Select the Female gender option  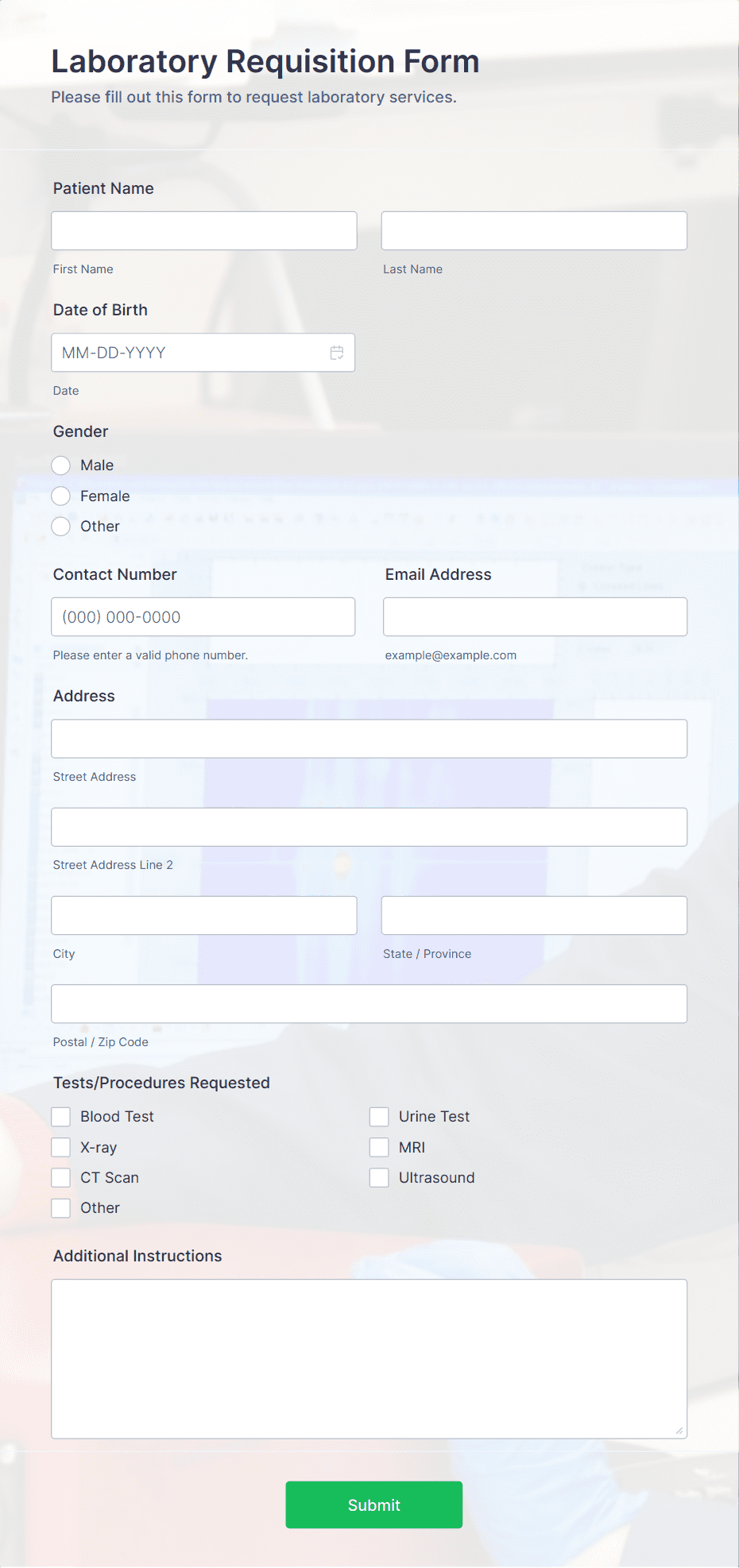pyautogui.click(x=60, y=496)
